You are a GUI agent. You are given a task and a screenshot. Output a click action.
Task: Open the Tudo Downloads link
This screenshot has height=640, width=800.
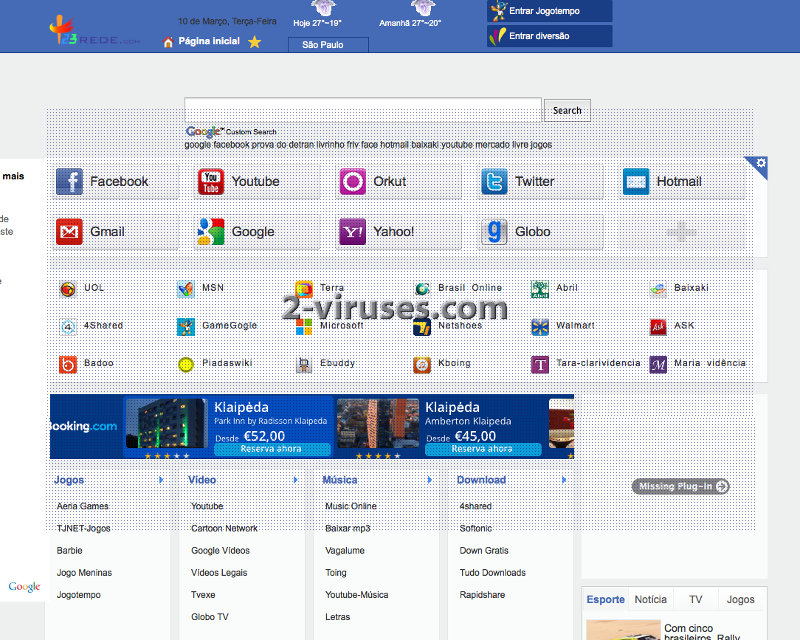click(x=492, y=573)
